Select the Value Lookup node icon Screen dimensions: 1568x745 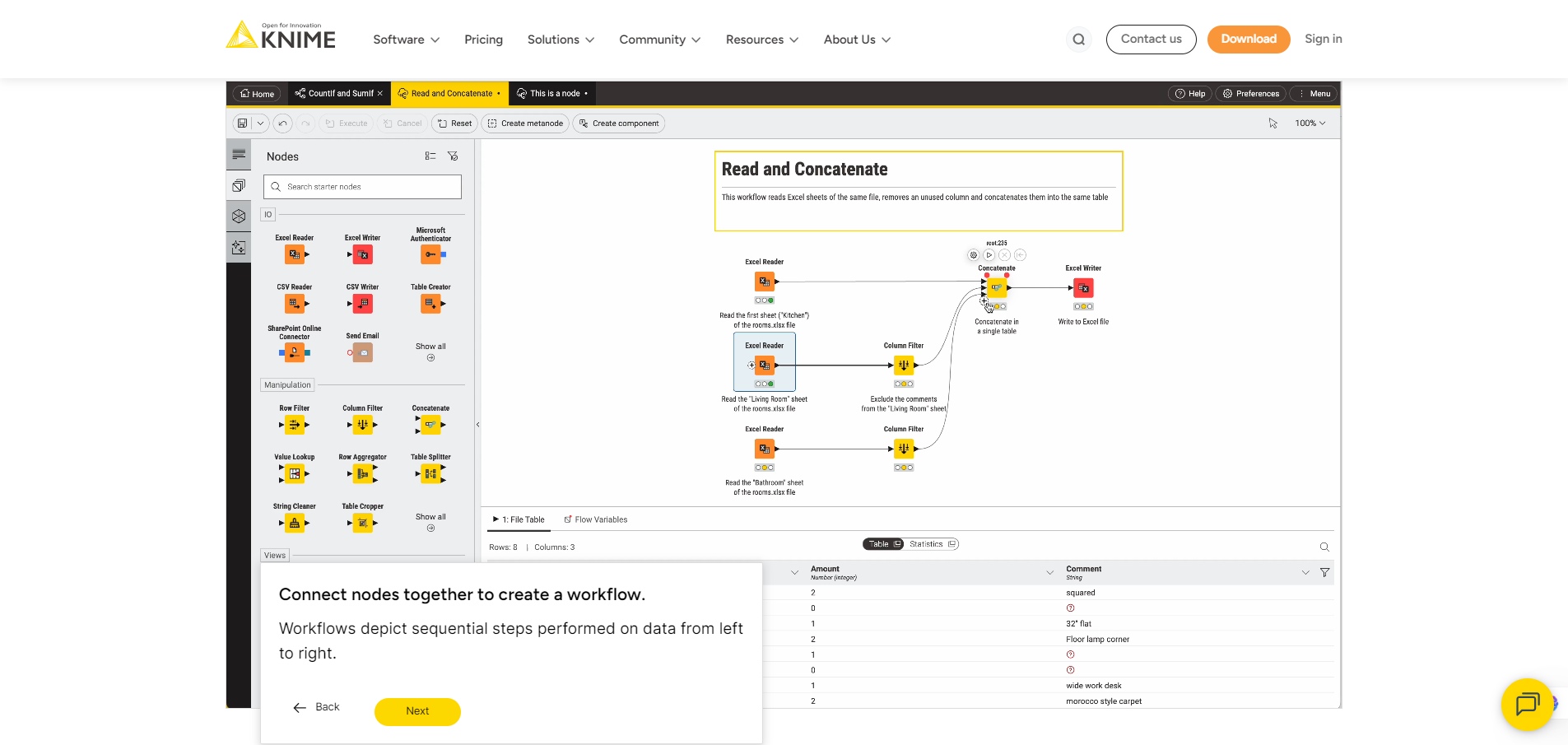point(295,473)
